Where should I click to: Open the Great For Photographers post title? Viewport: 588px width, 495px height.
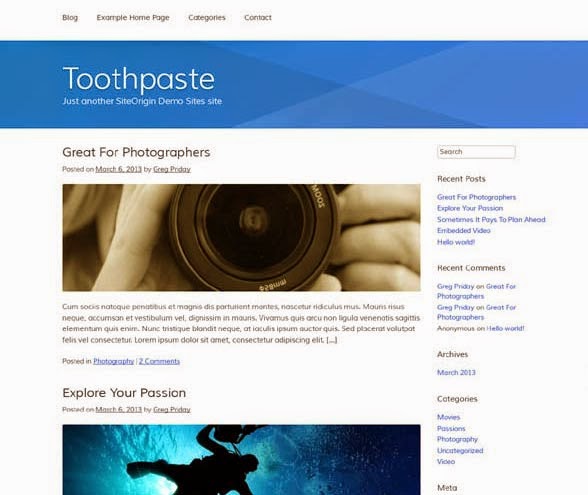[x=136, y=152]
